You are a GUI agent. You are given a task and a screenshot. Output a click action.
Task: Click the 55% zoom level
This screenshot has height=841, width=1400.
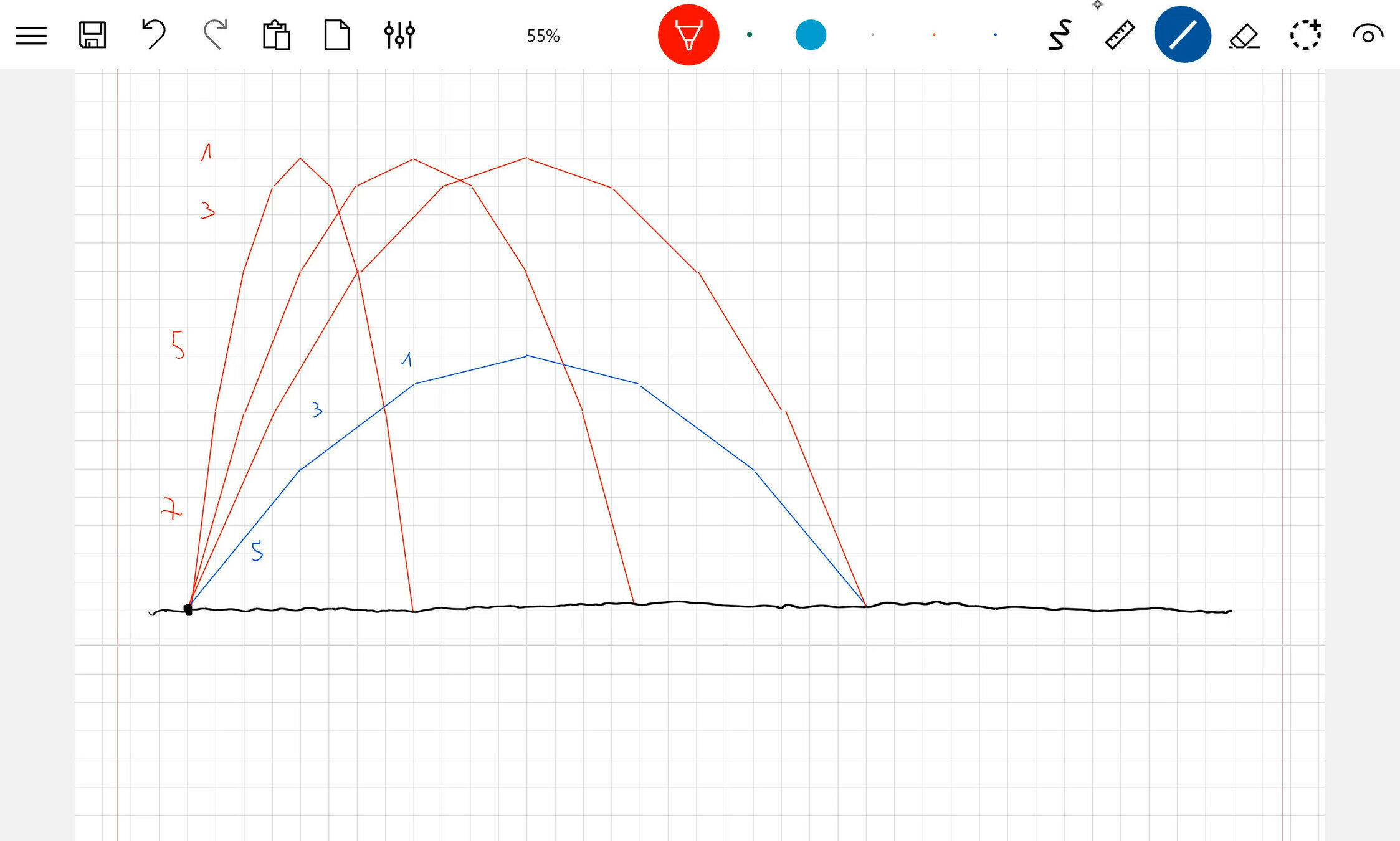(543, 36)
